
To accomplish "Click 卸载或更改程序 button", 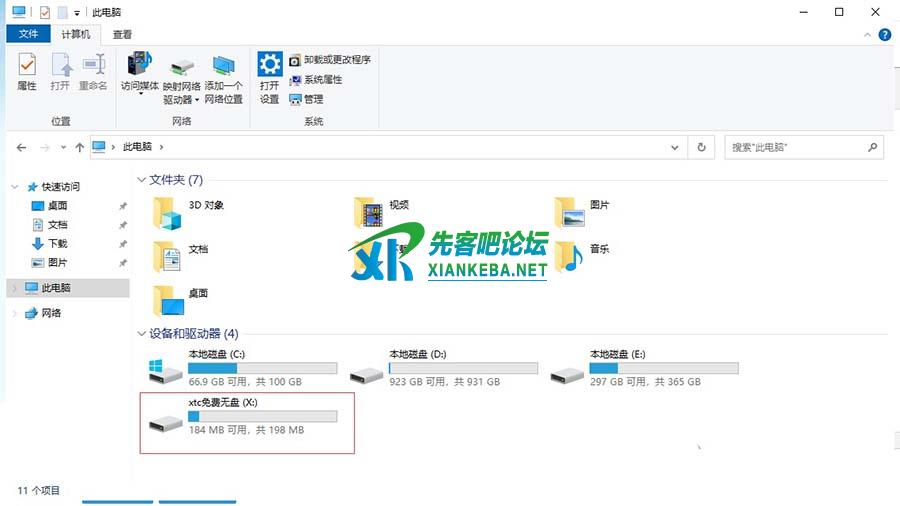I will (330, 60).
